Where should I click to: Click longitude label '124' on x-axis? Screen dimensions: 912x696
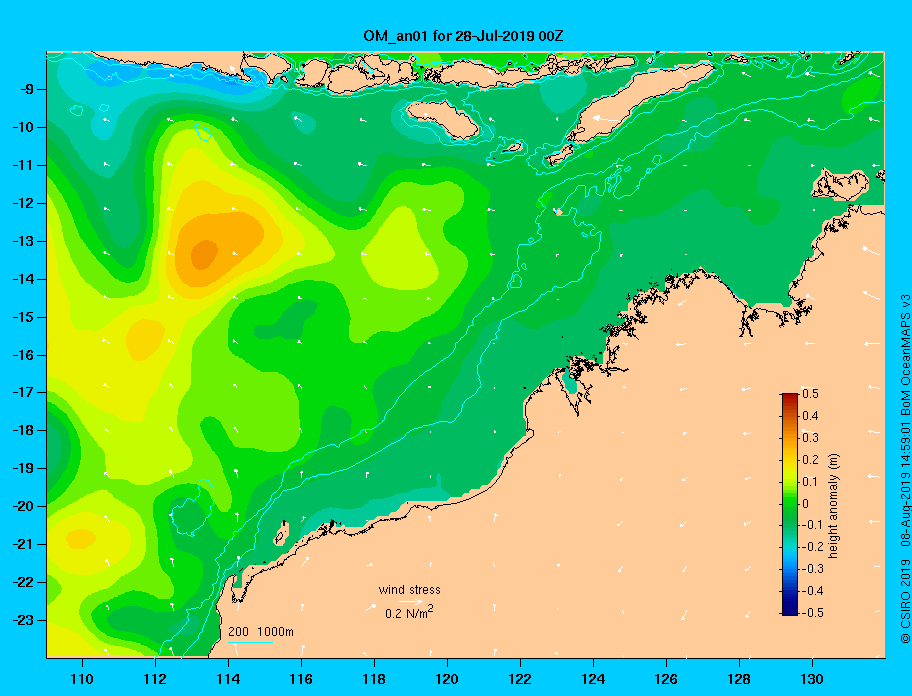tap(593, 679)
